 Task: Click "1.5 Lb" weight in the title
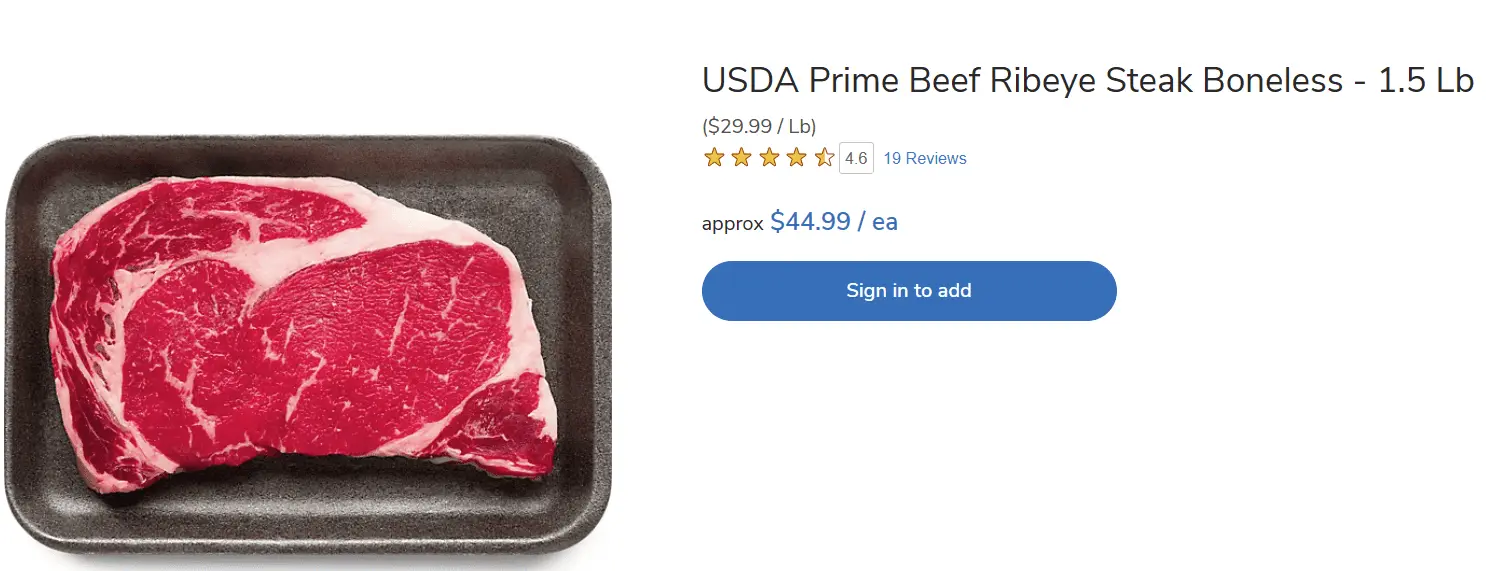click(x=1426, y=81)
